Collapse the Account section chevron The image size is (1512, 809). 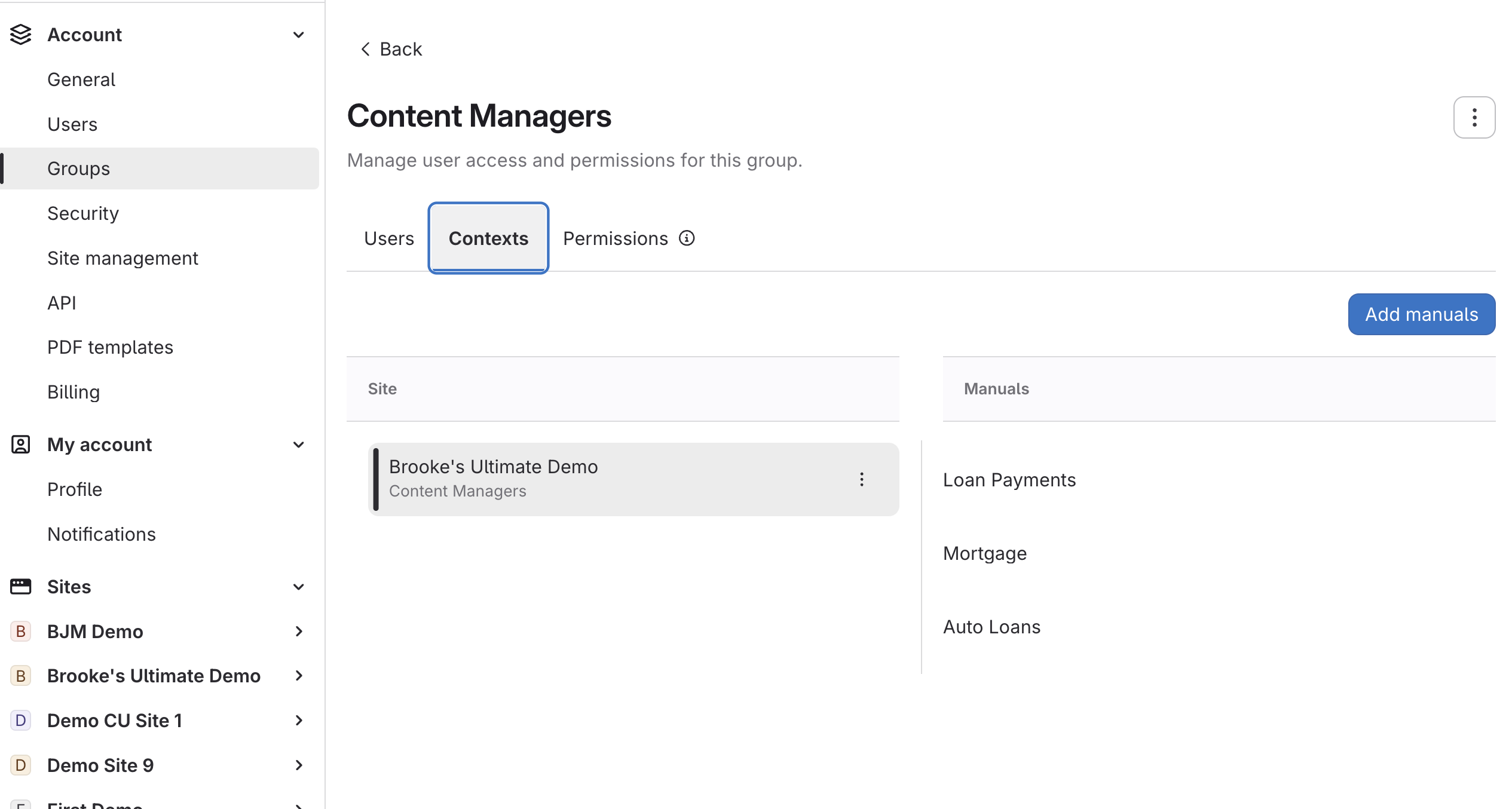click(x=299, y=35)
